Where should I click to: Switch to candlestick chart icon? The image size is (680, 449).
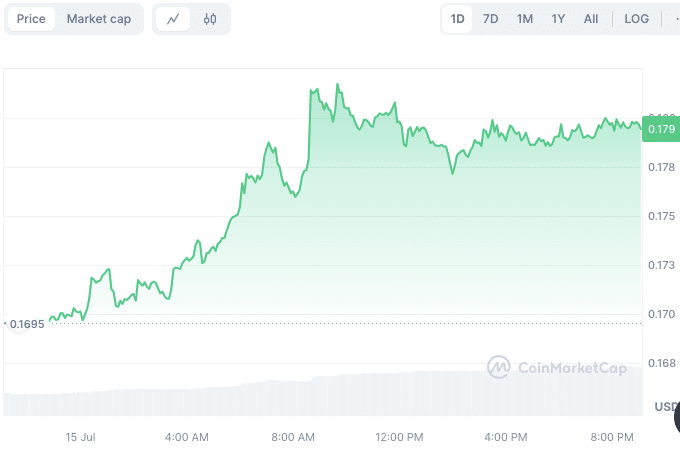click(x=210, y=19)
